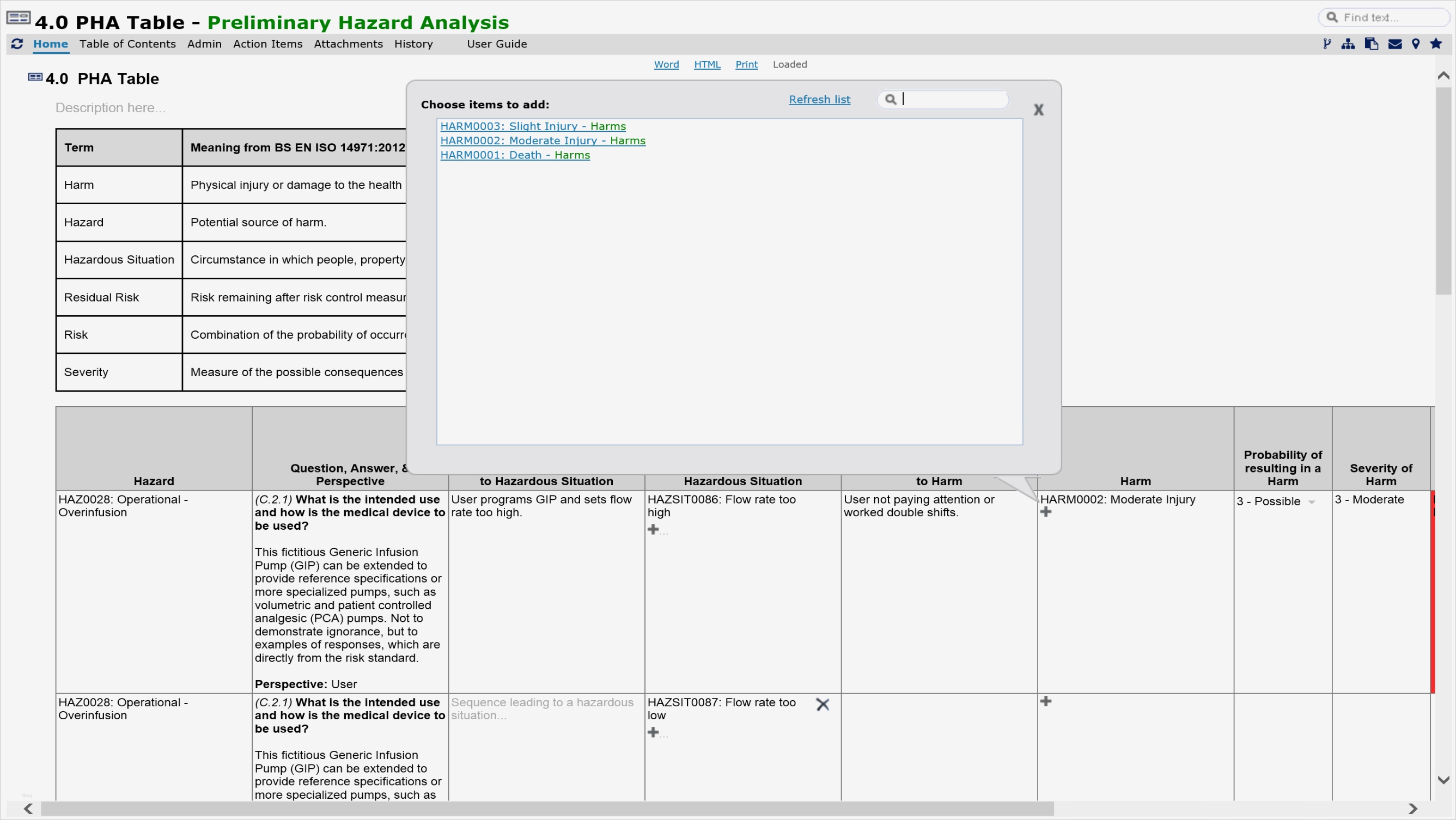
Task: Click the Word export link
Action: pyautogui.click(x=666, y=64)
